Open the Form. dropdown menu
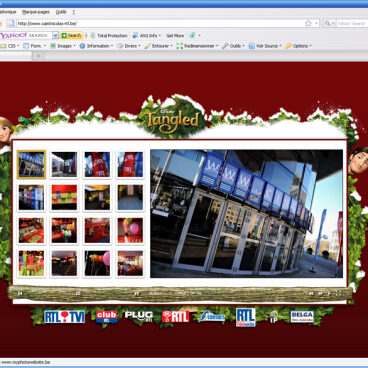Screen dimensions: 368x368 pos(35,46)
